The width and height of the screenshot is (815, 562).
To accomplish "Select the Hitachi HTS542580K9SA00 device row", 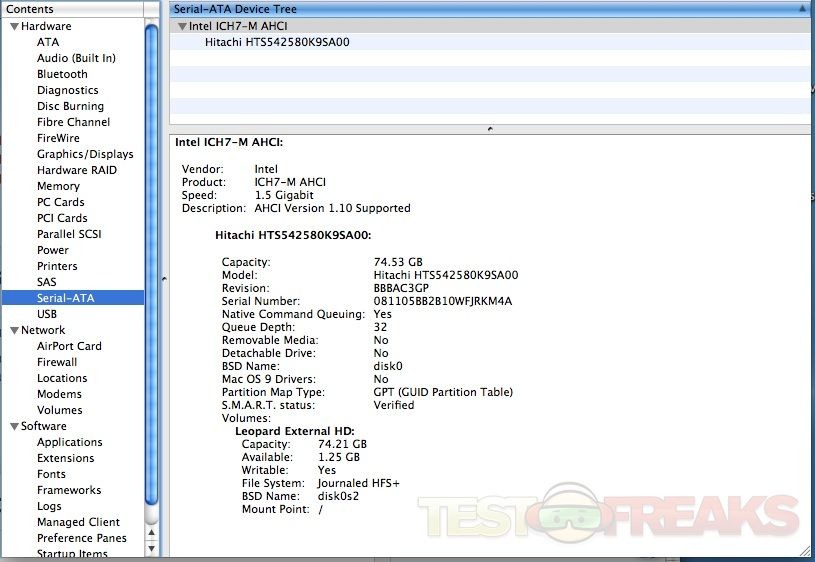I will pyautogui.click(x=277, y=42).
